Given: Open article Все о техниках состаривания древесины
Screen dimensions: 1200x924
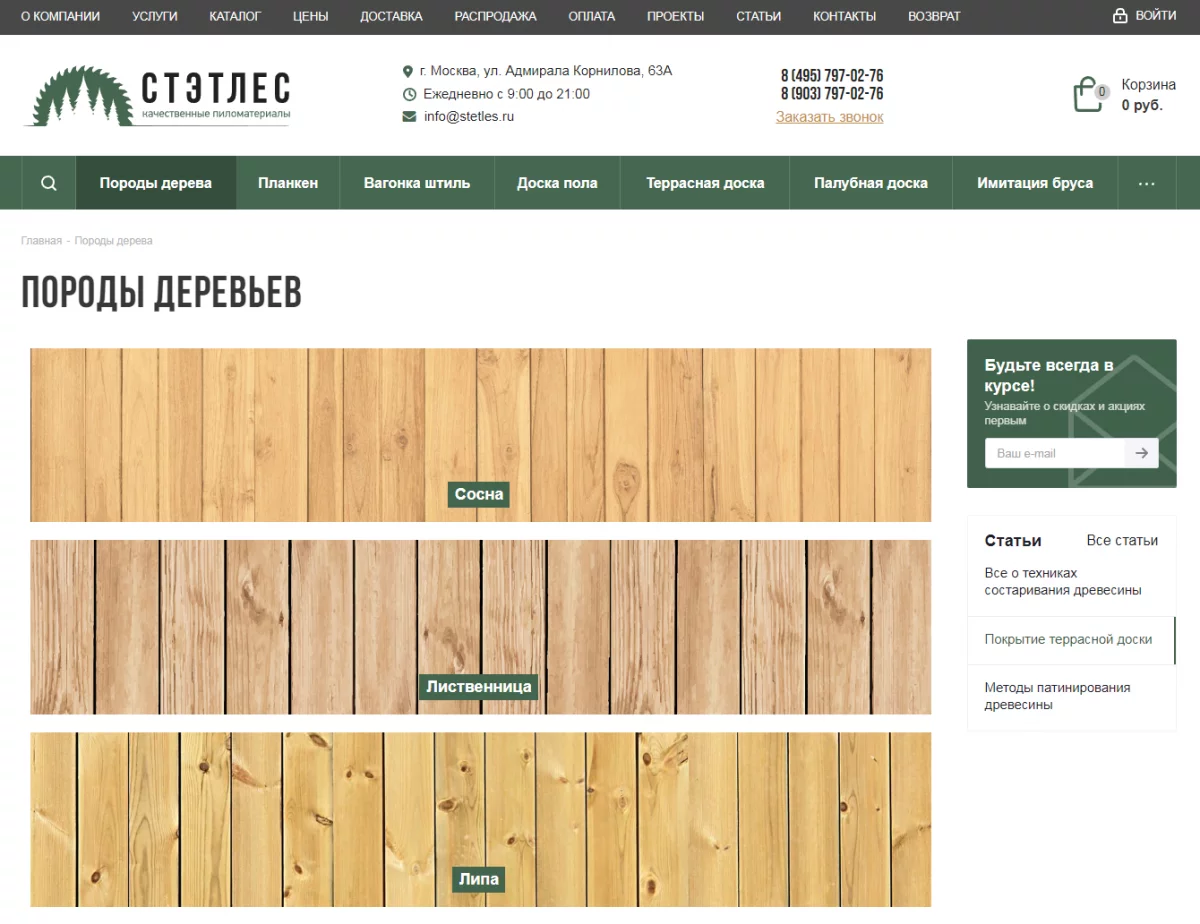Looking at the screenshot, I should (1063, 582).
